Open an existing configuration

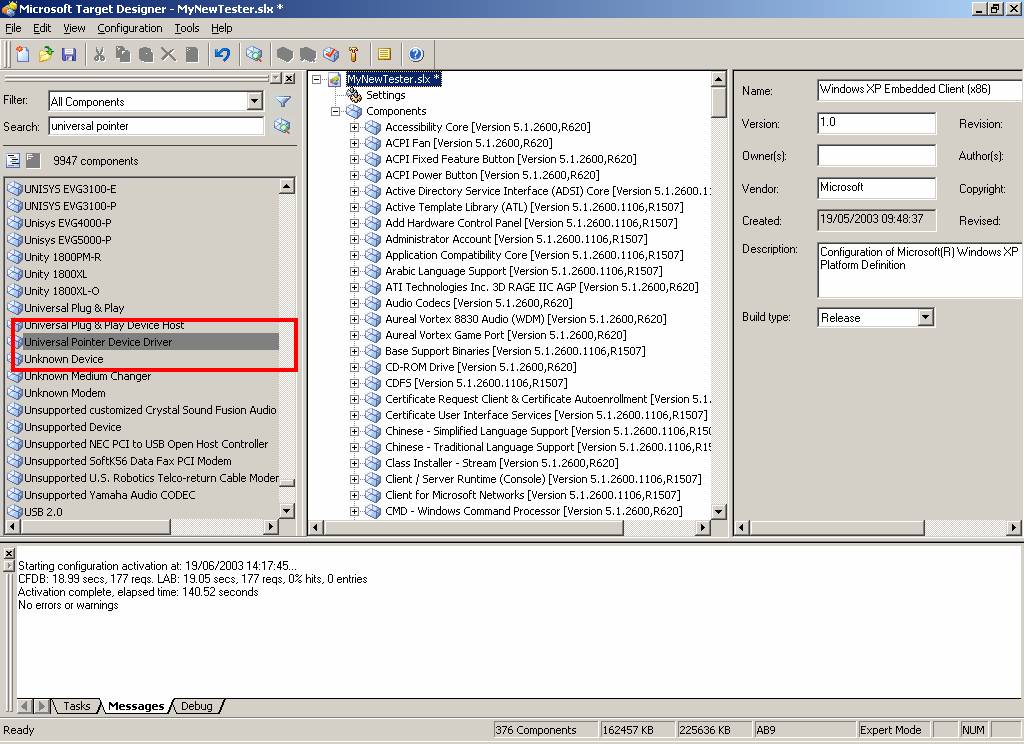tap(45, 54)
